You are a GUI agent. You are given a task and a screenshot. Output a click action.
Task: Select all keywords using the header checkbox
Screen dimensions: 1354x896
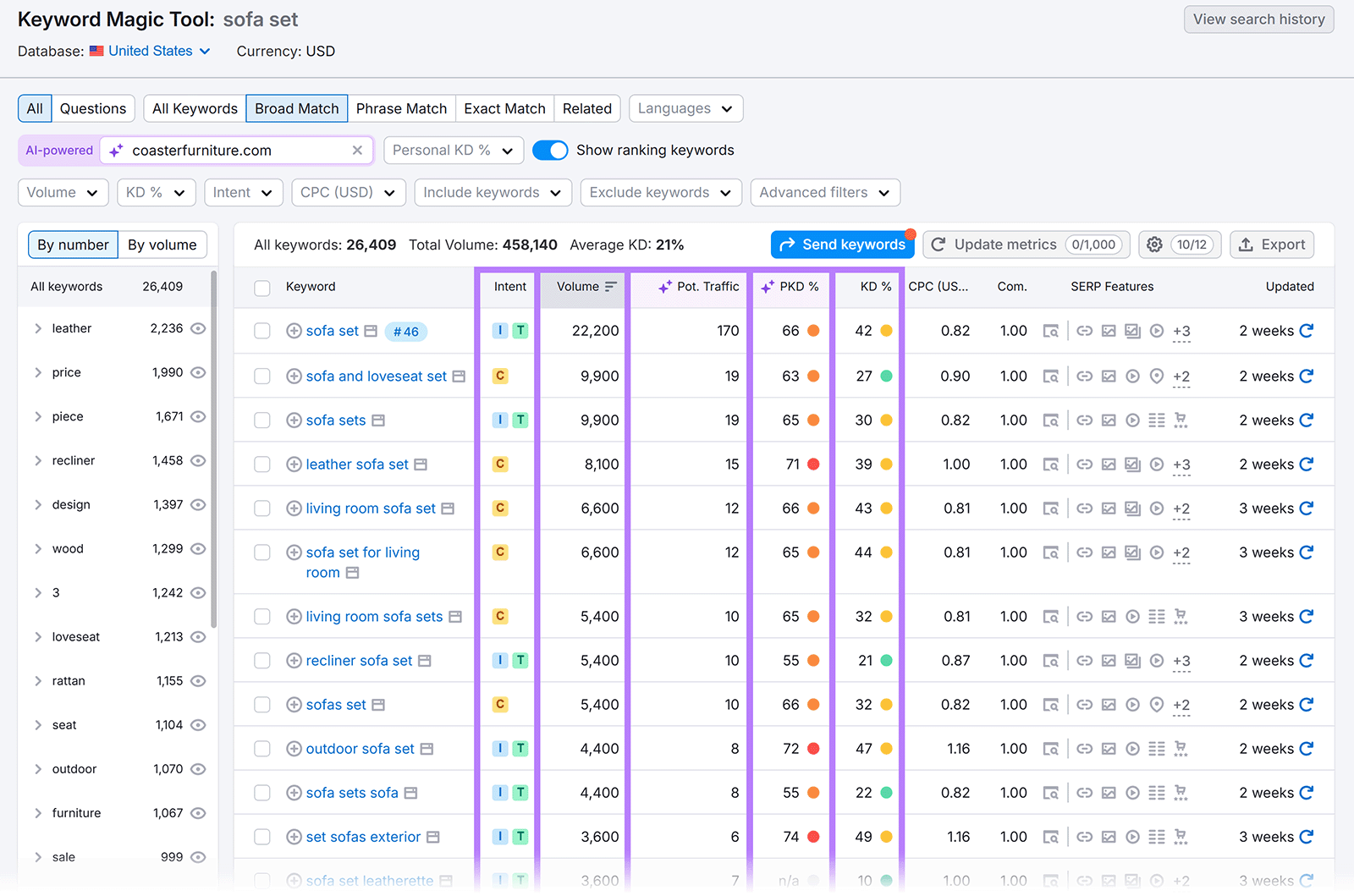(x=262, y=288)
